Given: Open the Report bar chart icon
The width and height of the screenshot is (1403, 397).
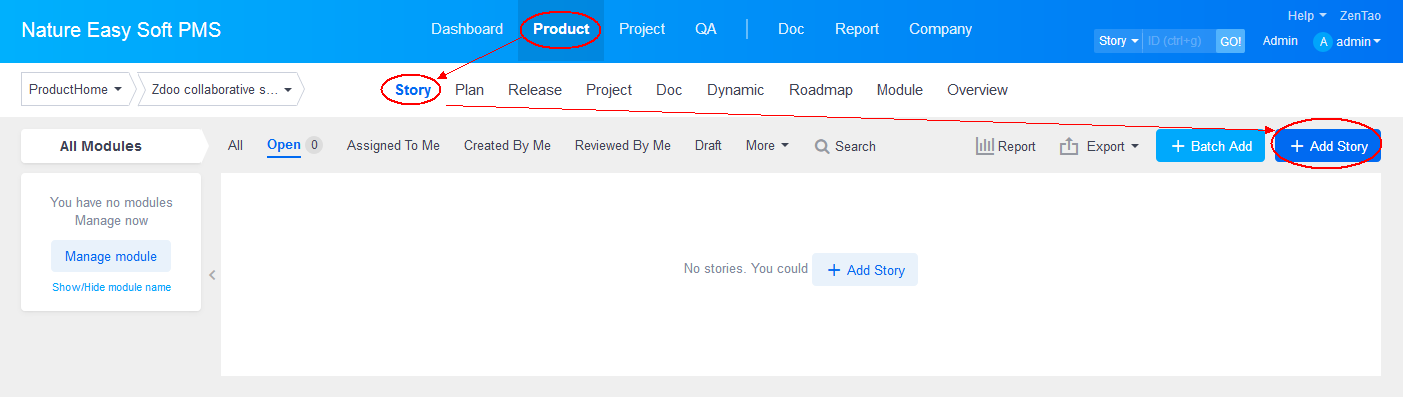Looking at the screenshot, I should pyautogui.click(x=985, y=146).
